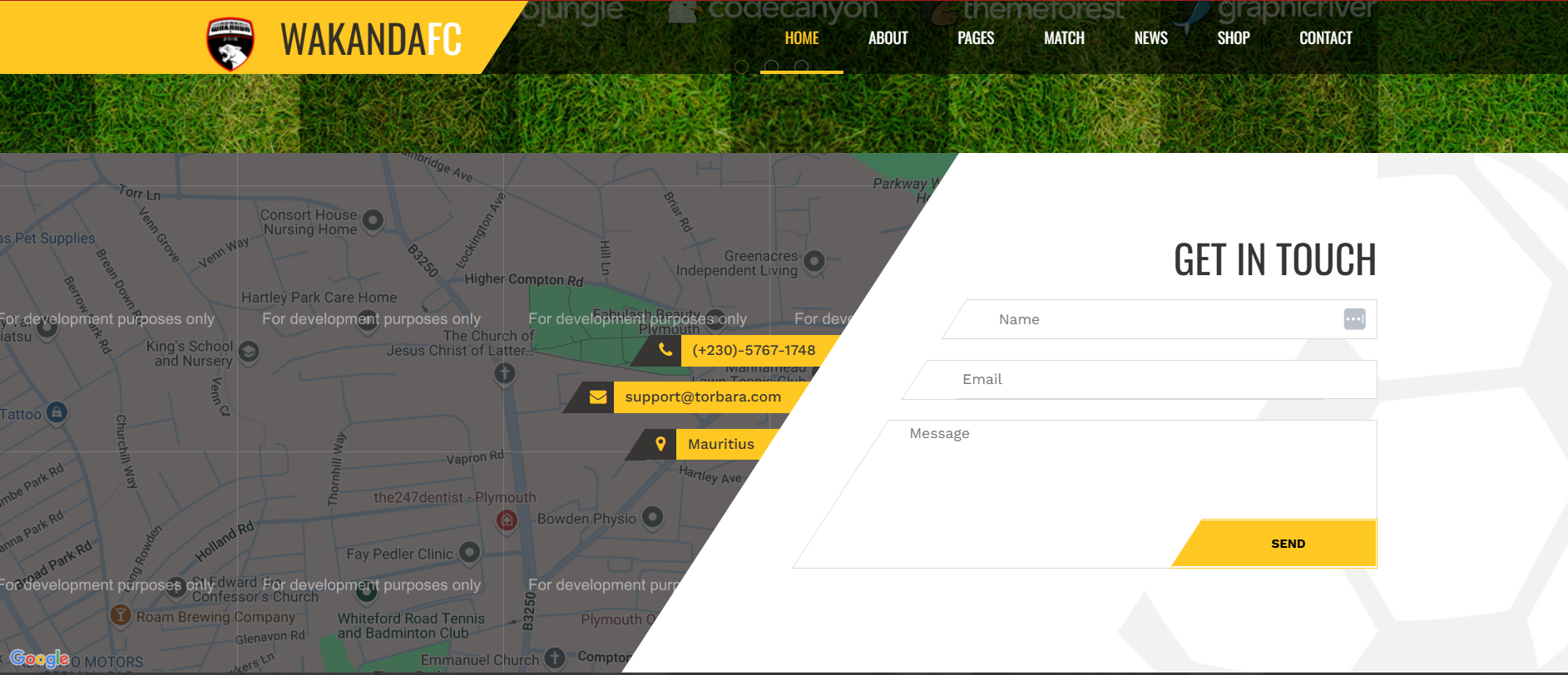Screen dimensions: 1568x675
Task: Open the Shop navigation item
Action: pos(1233,38)
